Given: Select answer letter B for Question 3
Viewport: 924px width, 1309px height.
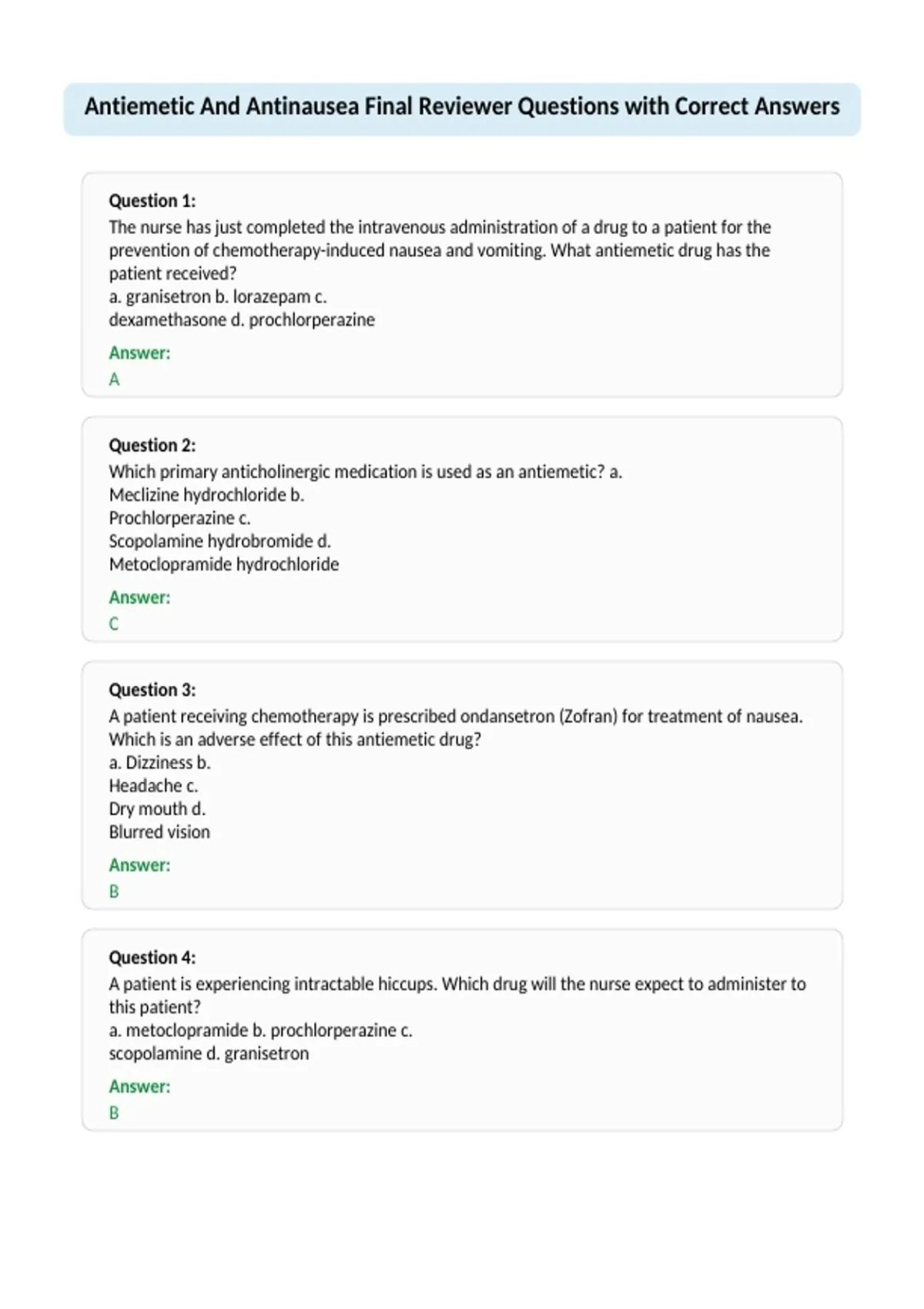Looking at the screenshot, I should pyautogui.click(x=114, y=892).
